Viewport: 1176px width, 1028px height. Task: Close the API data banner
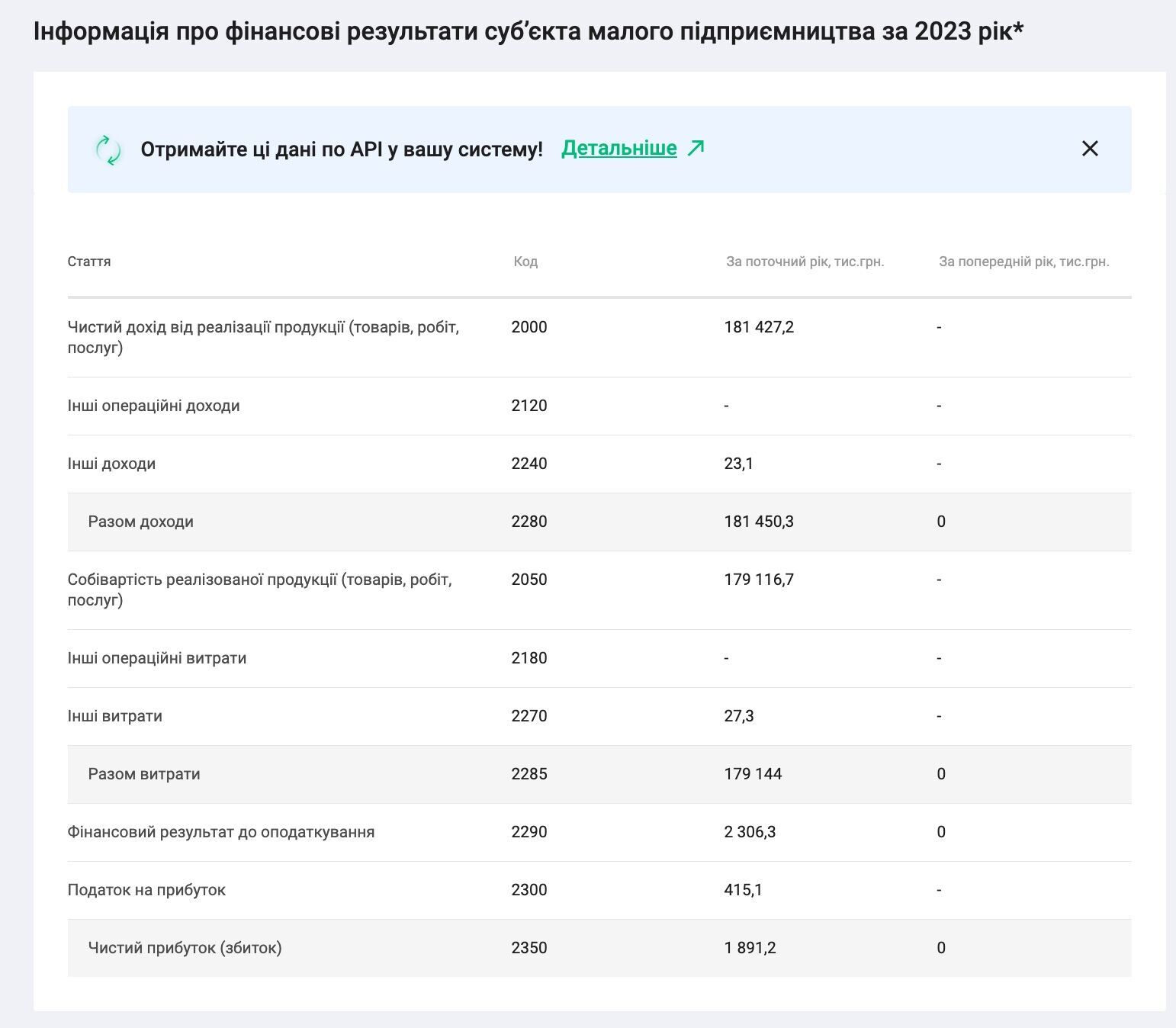pos(1090,149)
